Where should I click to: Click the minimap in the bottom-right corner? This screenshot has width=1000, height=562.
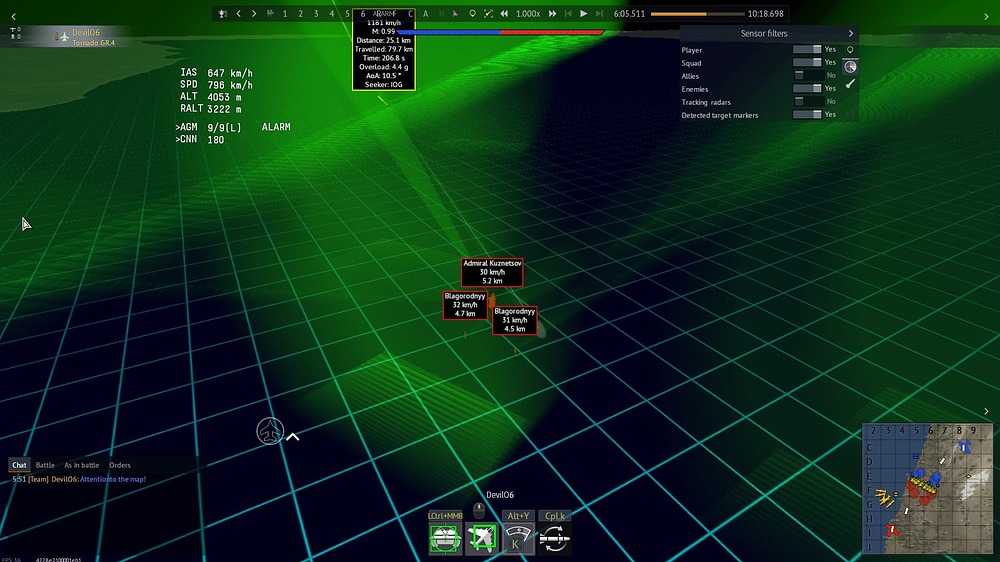tap(927, 488)
